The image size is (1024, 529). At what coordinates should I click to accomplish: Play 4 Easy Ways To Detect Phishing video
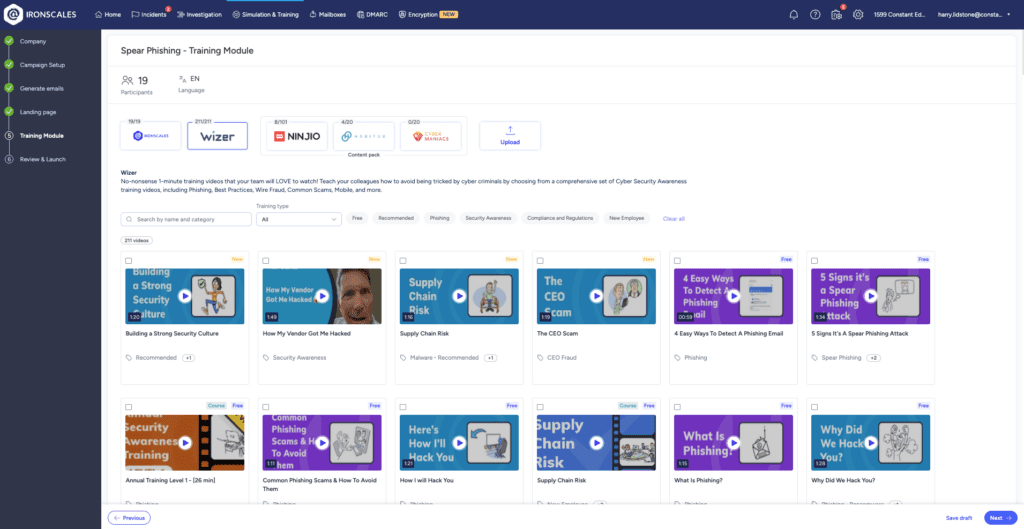(x=733, y=296)
